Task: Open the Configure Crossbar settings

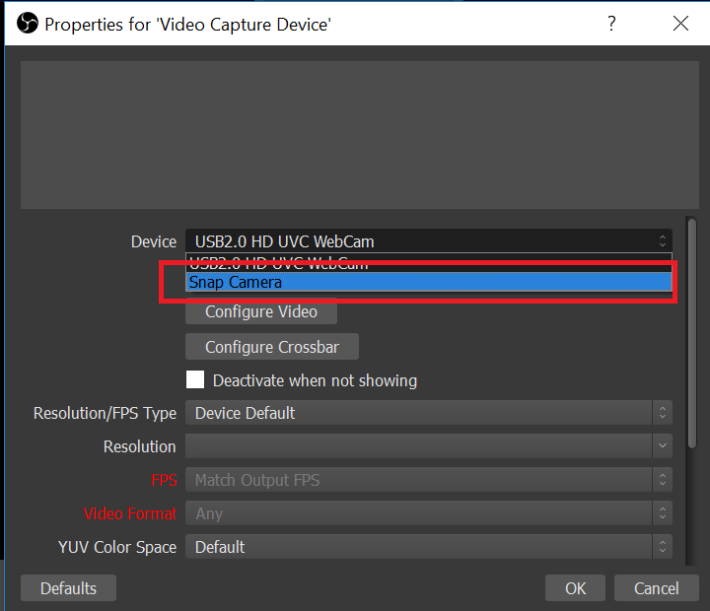Action: pos(272,347)
